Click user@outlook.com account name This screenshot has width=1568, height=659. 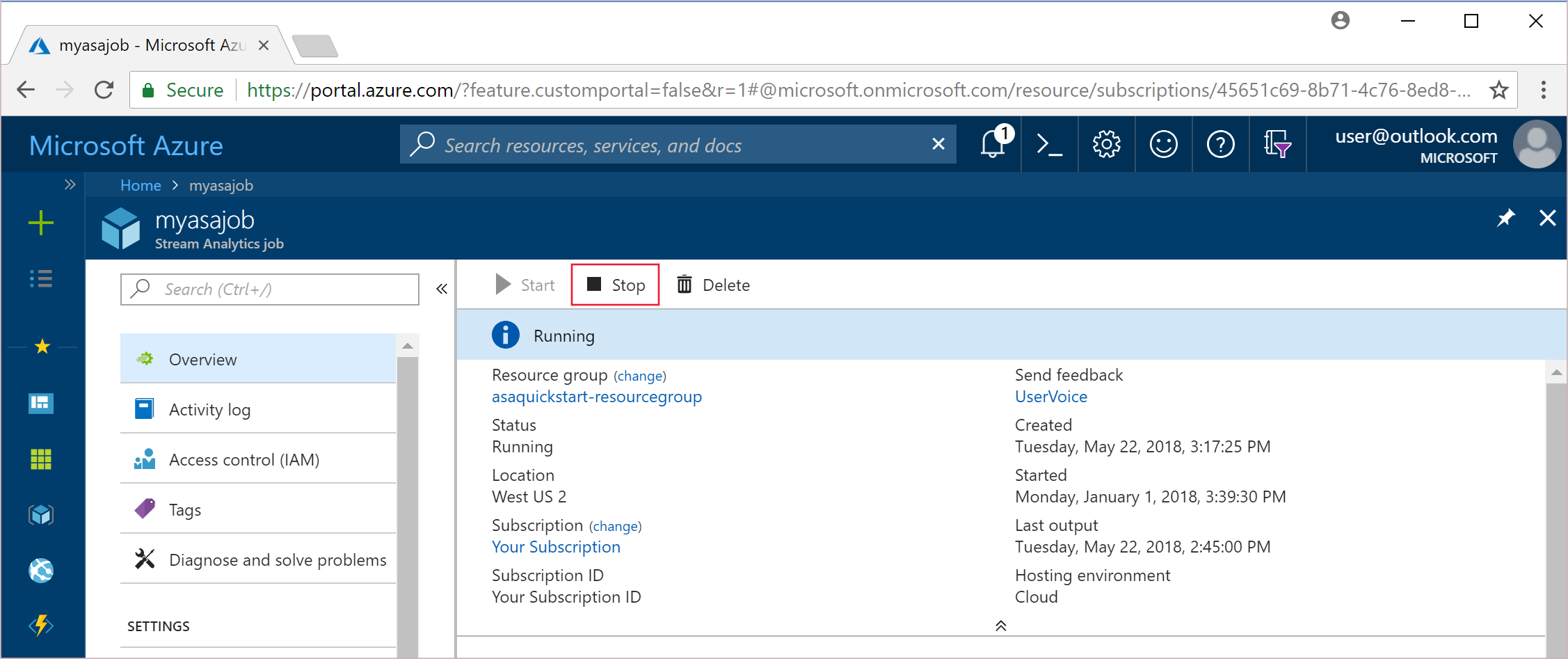click(x=1416, y=136)
